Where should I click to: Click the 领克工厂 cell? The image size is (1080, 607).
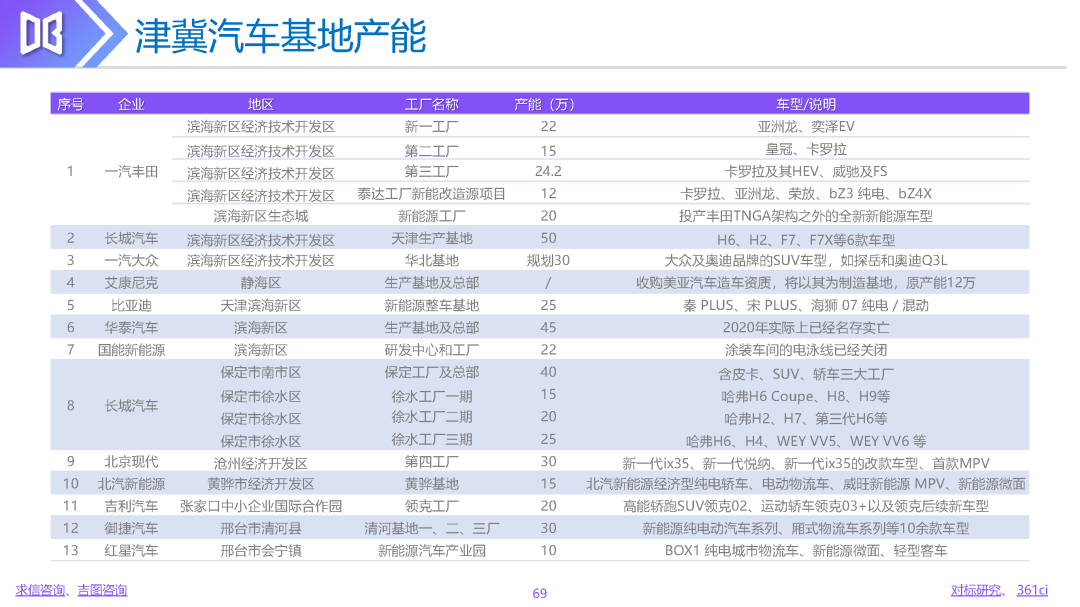(x=431, y=506)
